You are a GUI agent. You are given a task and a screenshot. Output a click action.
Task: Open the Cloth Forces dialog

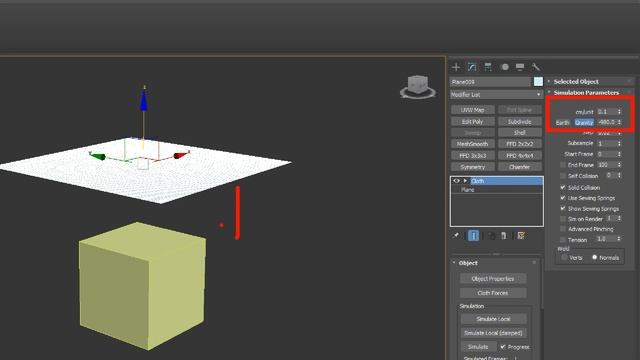point(493,293)
